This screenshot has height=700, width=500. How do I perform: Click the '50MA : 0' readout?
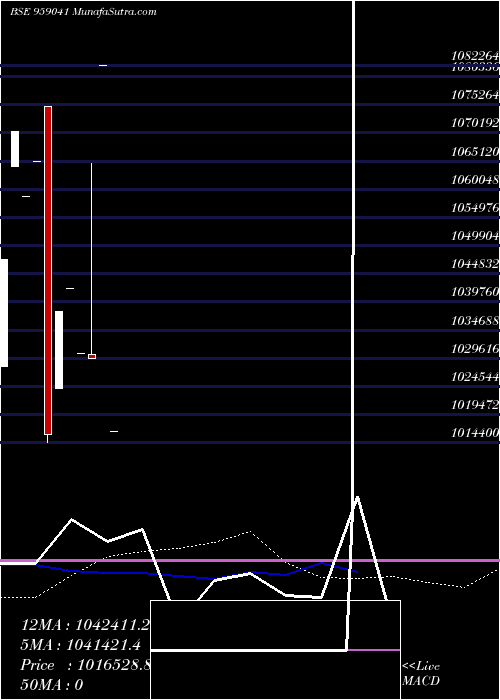52,685
